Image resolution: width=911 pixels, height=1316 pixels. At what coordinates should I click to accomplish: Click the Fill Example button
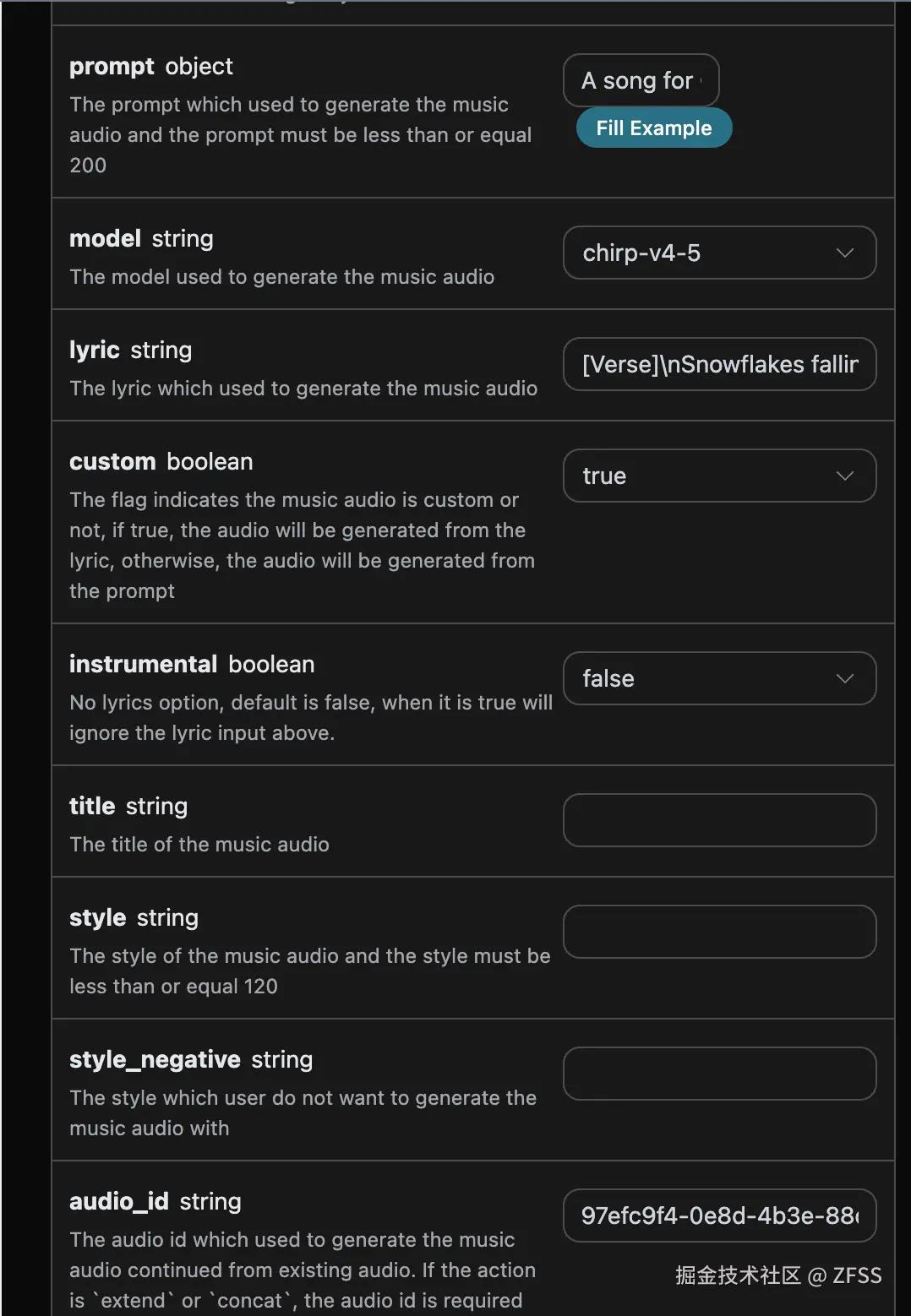(653, 128)
